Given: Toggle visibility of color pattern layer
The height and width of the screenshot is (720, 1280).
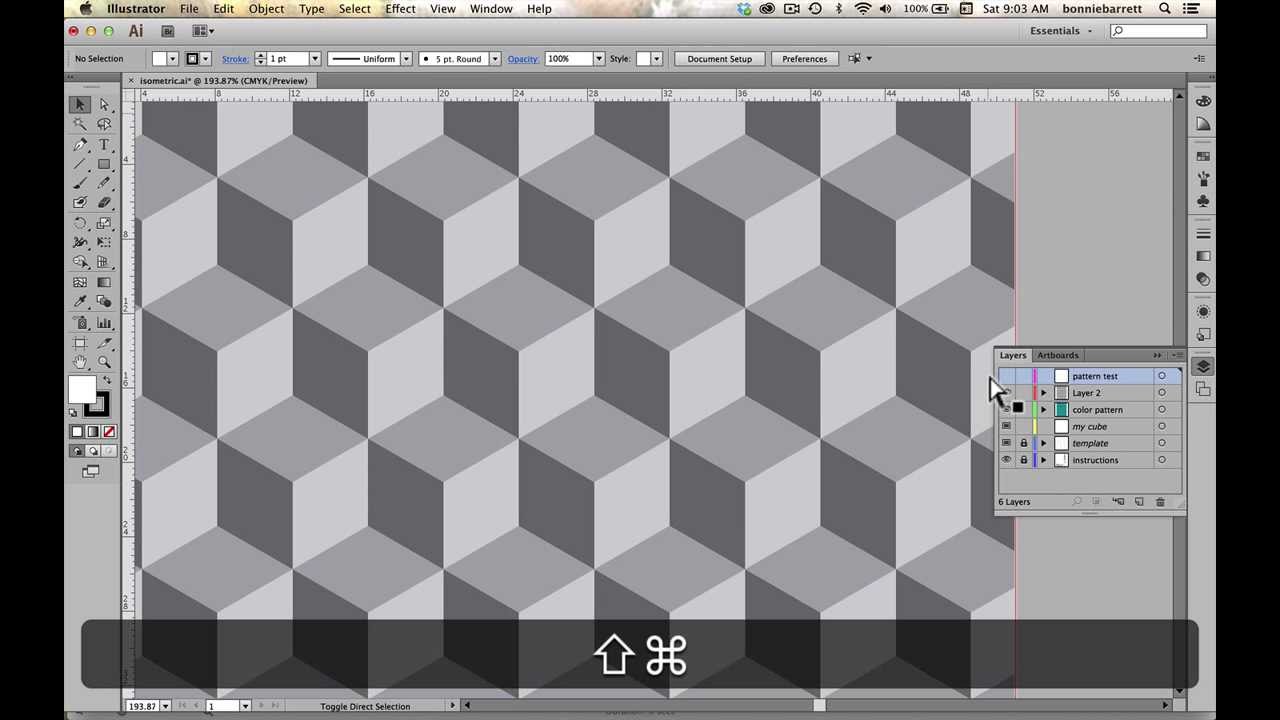Looking at the screenshot, I should coord(1006,410).
